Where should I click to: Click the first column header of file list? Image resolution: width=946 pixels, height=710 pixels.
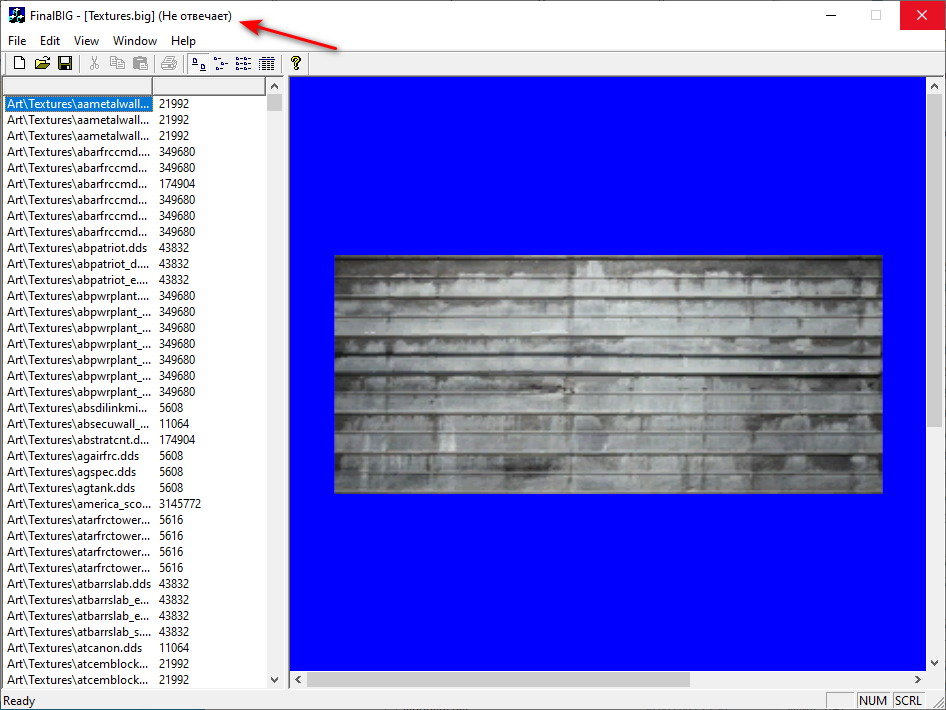coord(78,86)
